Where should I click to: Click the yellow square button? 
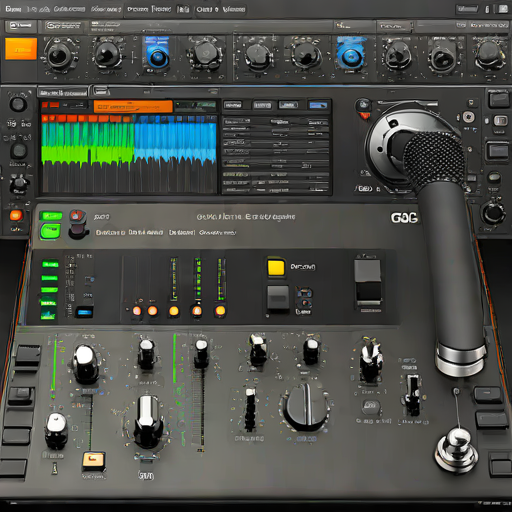(x=276, y=267)
